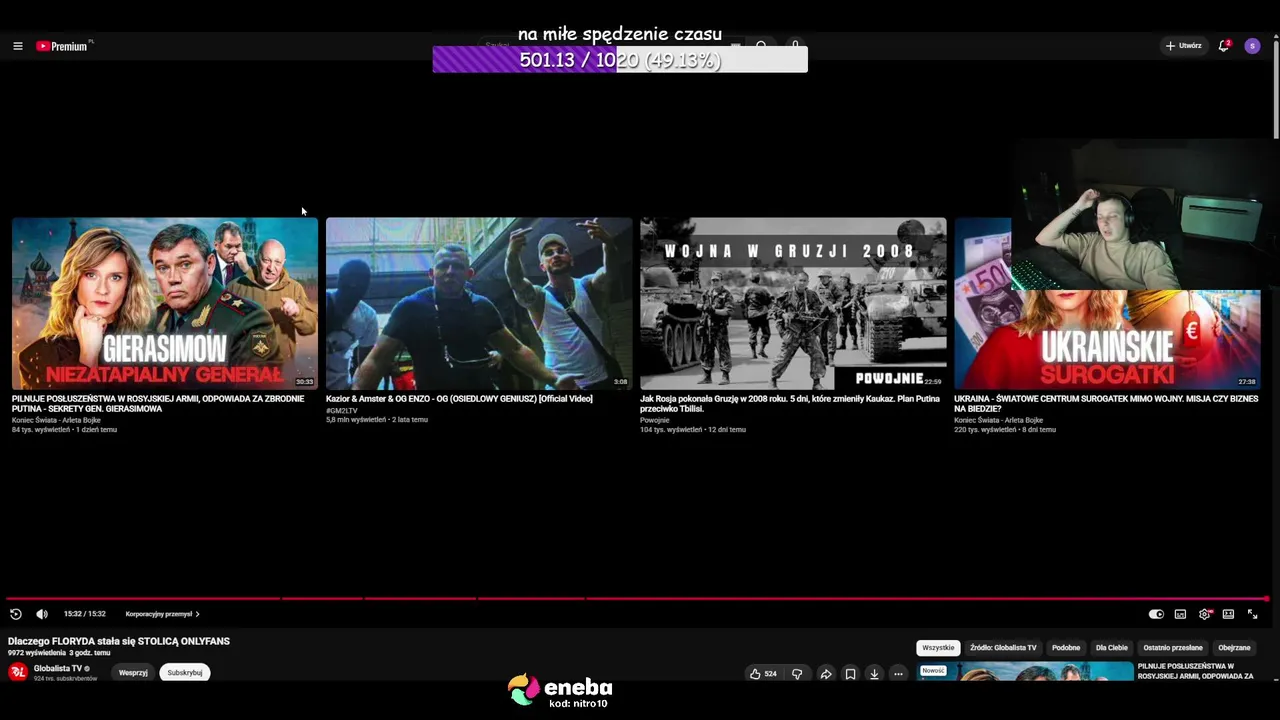Play the Kazior & Amster OG video thumbnail
Screen dimensions: 1280x720
[479, 304]
